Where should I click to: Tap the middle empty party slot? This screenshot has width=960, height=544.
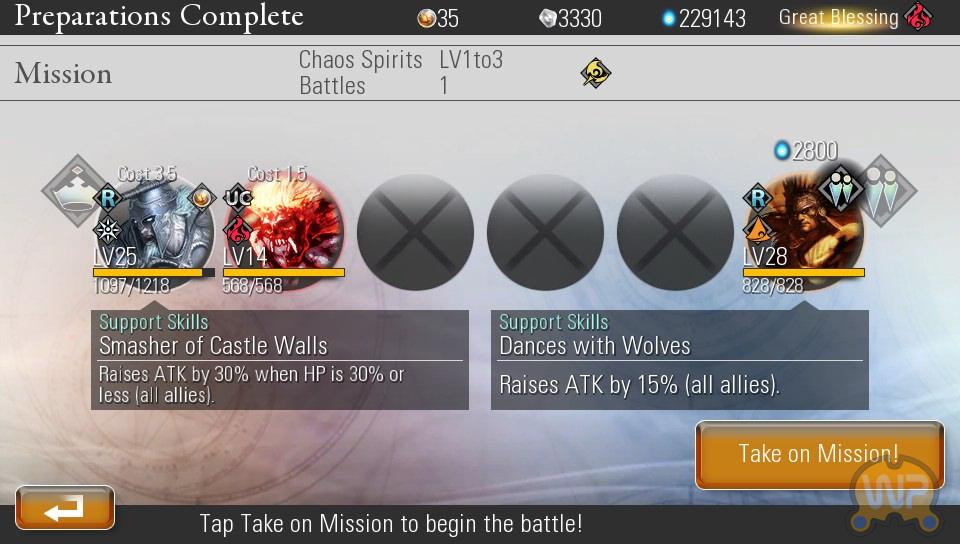(x=545, y=233)
